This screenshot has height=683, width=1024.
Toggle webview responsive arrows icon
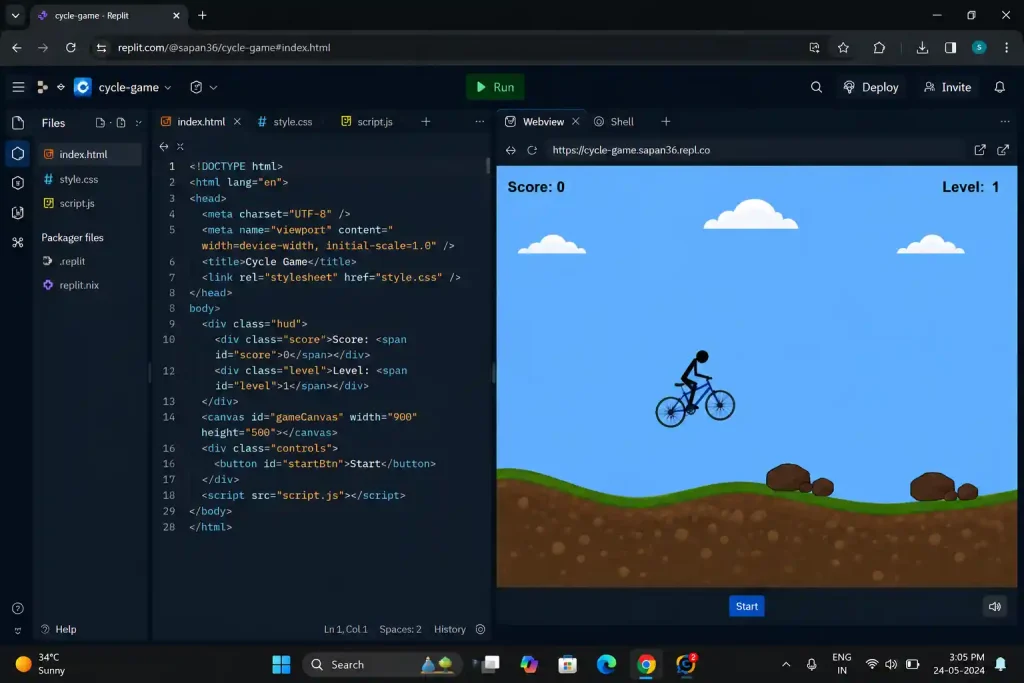coord(511,150)
